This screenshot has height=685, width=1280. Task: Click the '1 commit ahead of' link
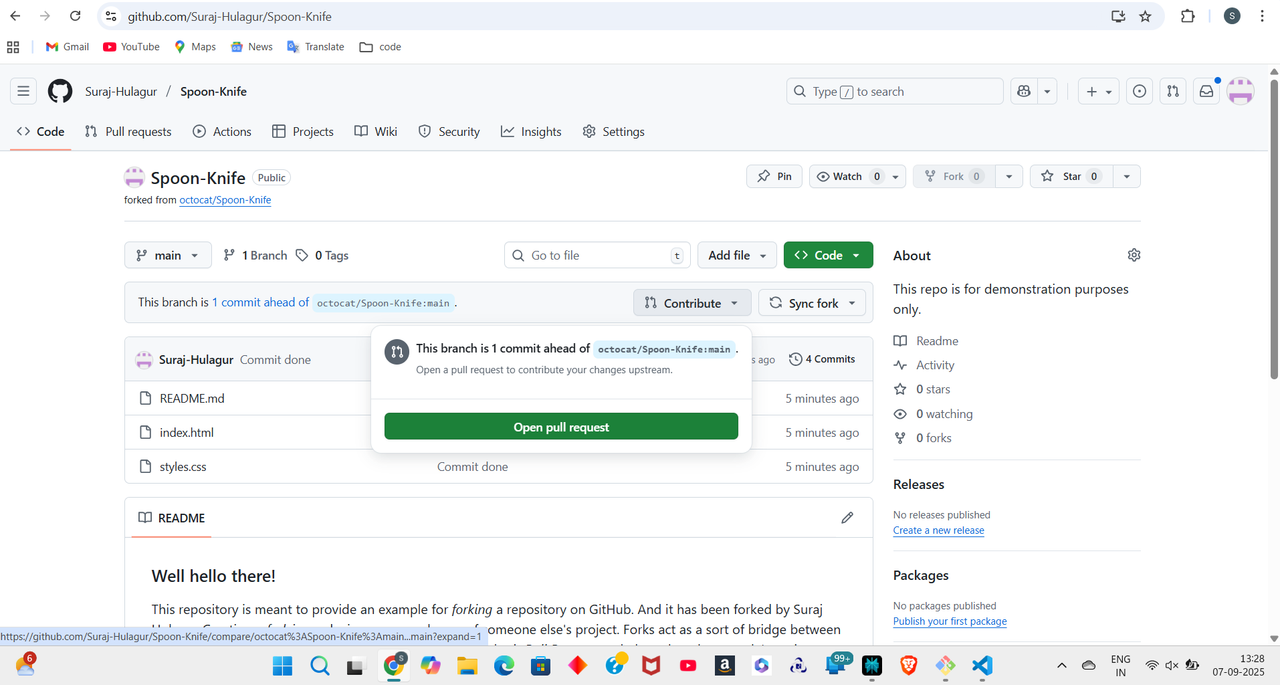[x=260, y=302]
